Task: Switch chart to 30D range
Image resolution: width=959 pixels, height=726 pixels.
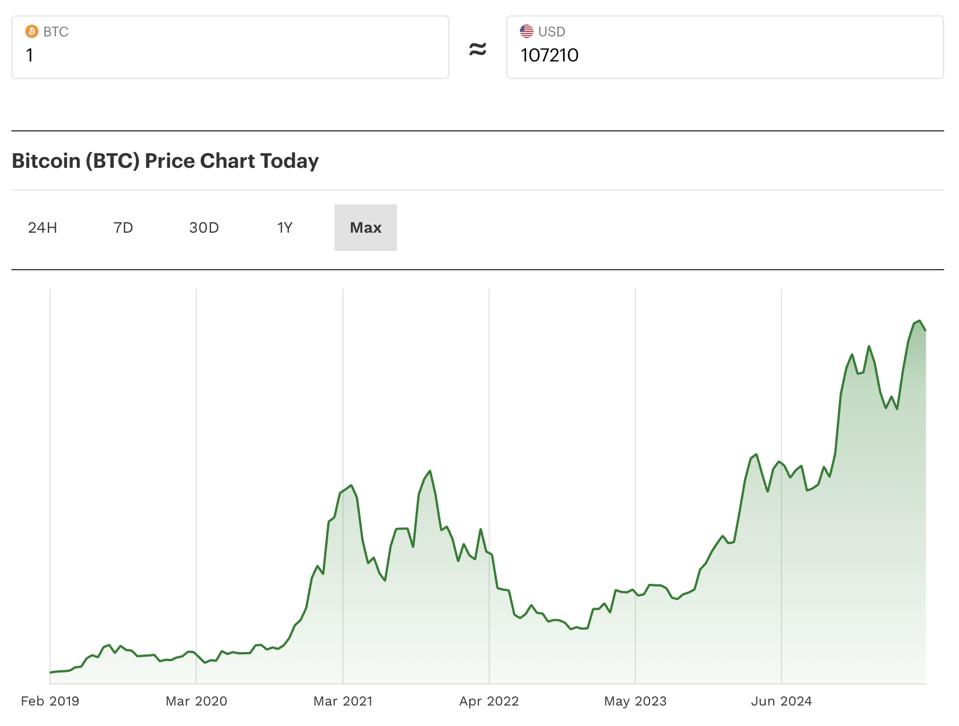Action: click(x=204, y=228)
